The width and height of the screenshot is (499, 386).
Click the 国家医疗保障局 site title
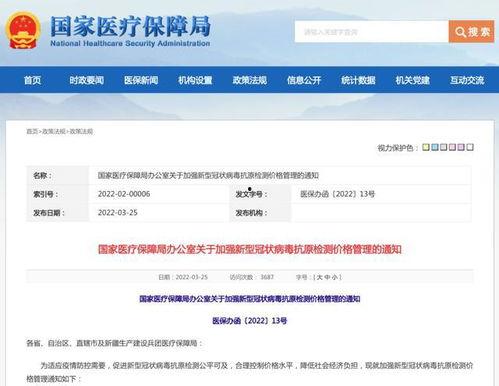coord(130,26)
